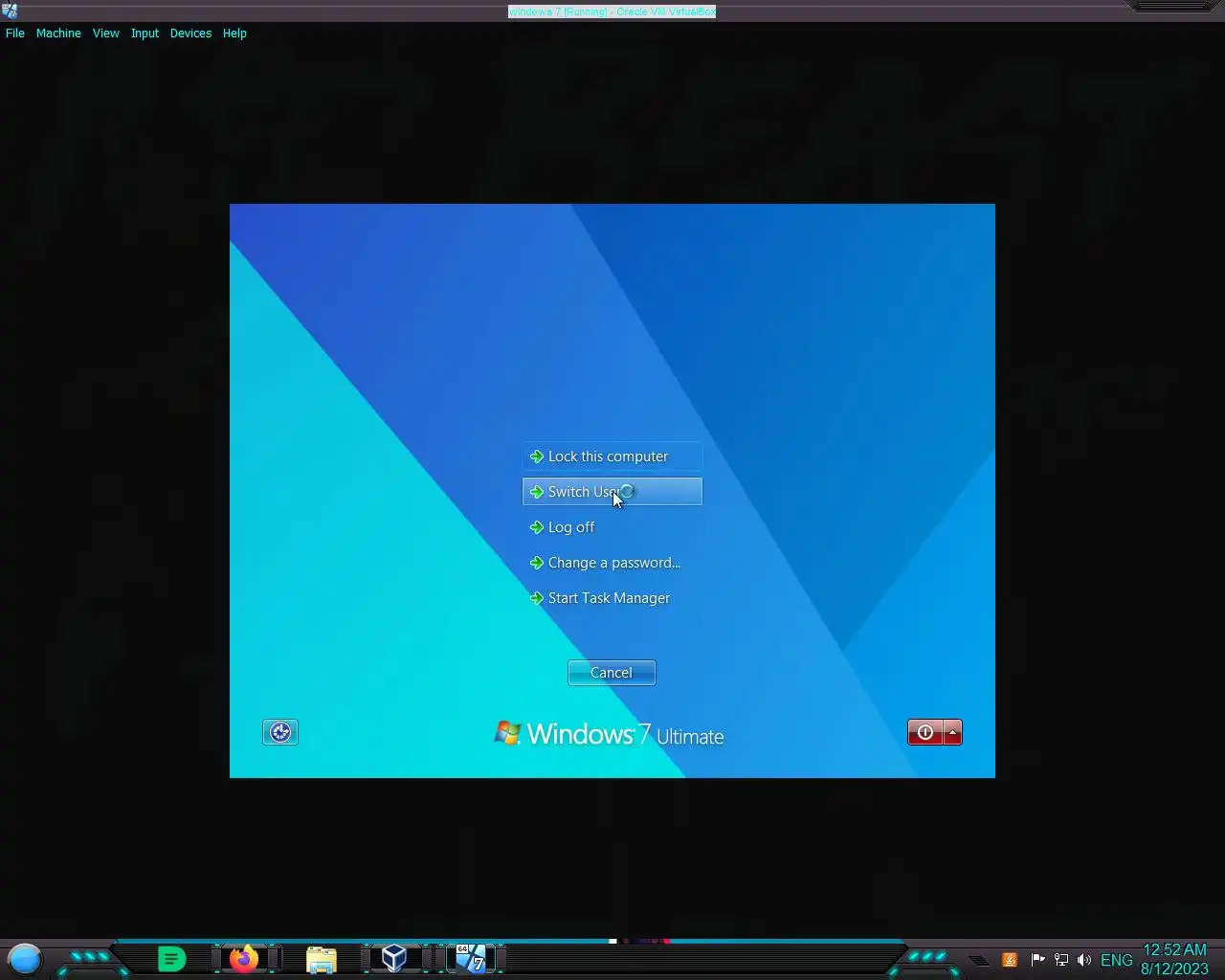
Task: Open the volume speaker icon
Action: pyautogui.click(x=1083, y=960)
